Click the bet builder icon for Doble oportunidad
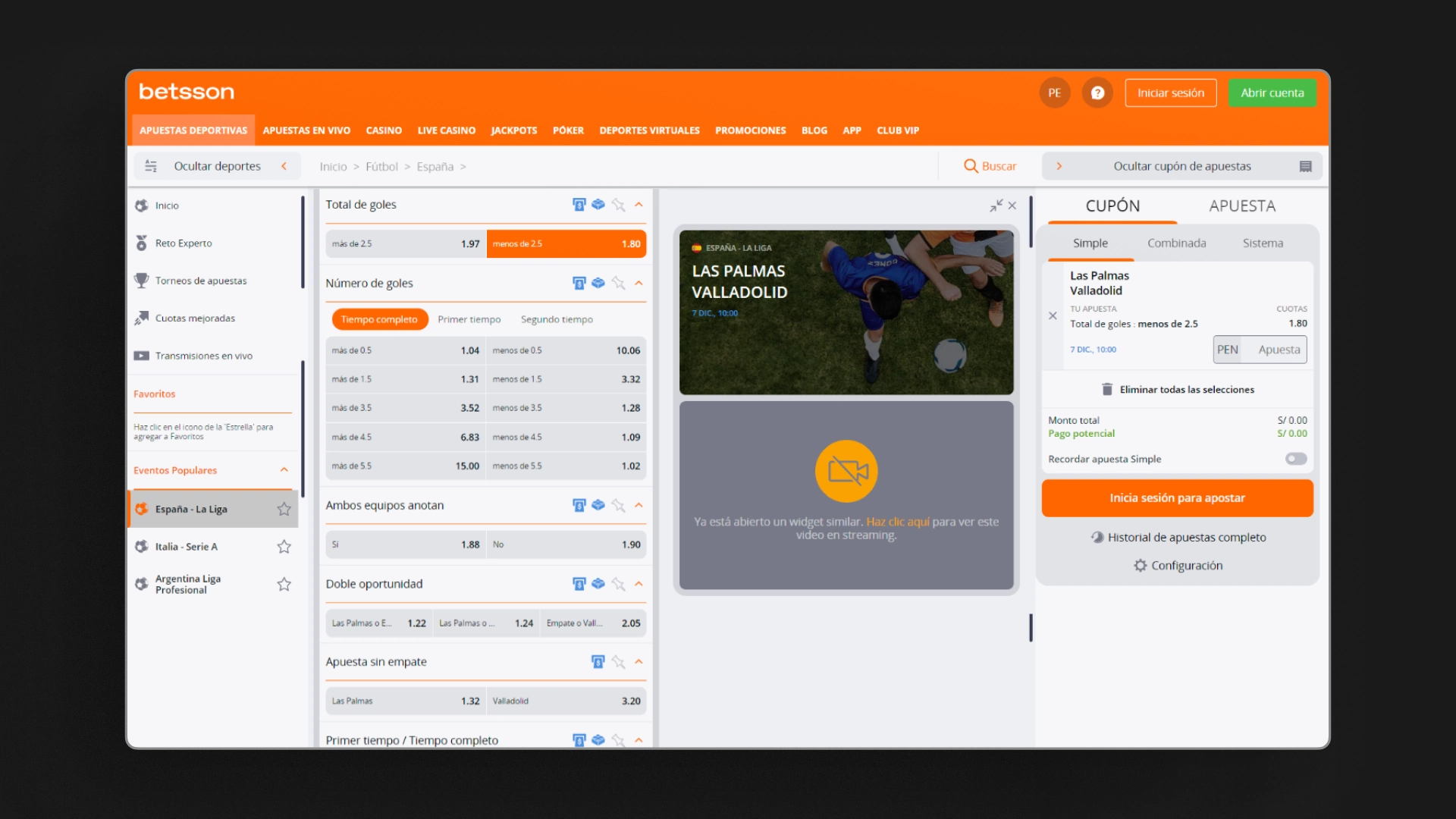 [x=598, y=584]
